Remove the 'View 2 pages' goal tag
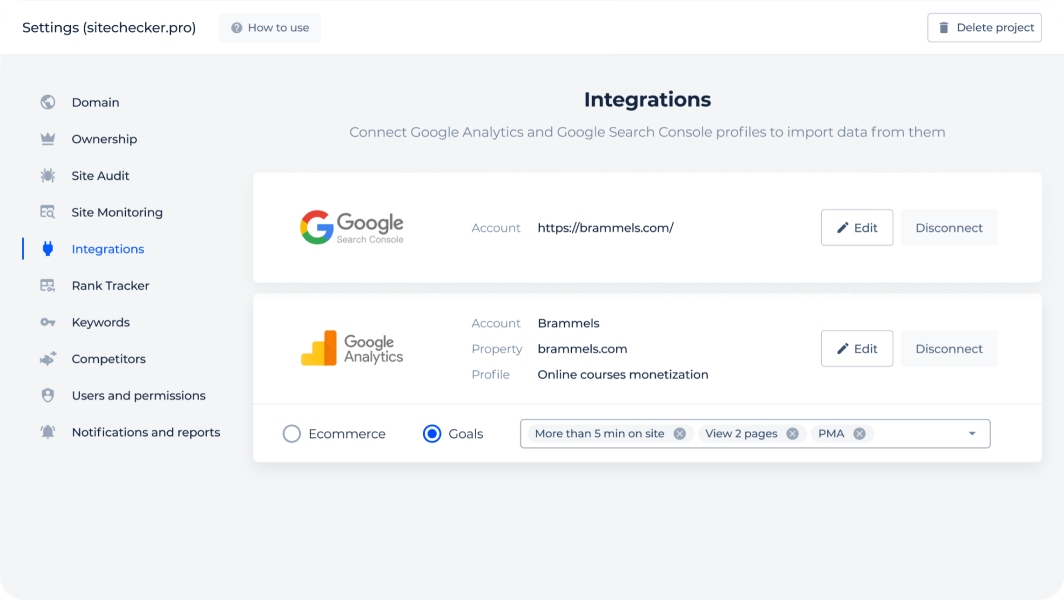 click(792, 434)
